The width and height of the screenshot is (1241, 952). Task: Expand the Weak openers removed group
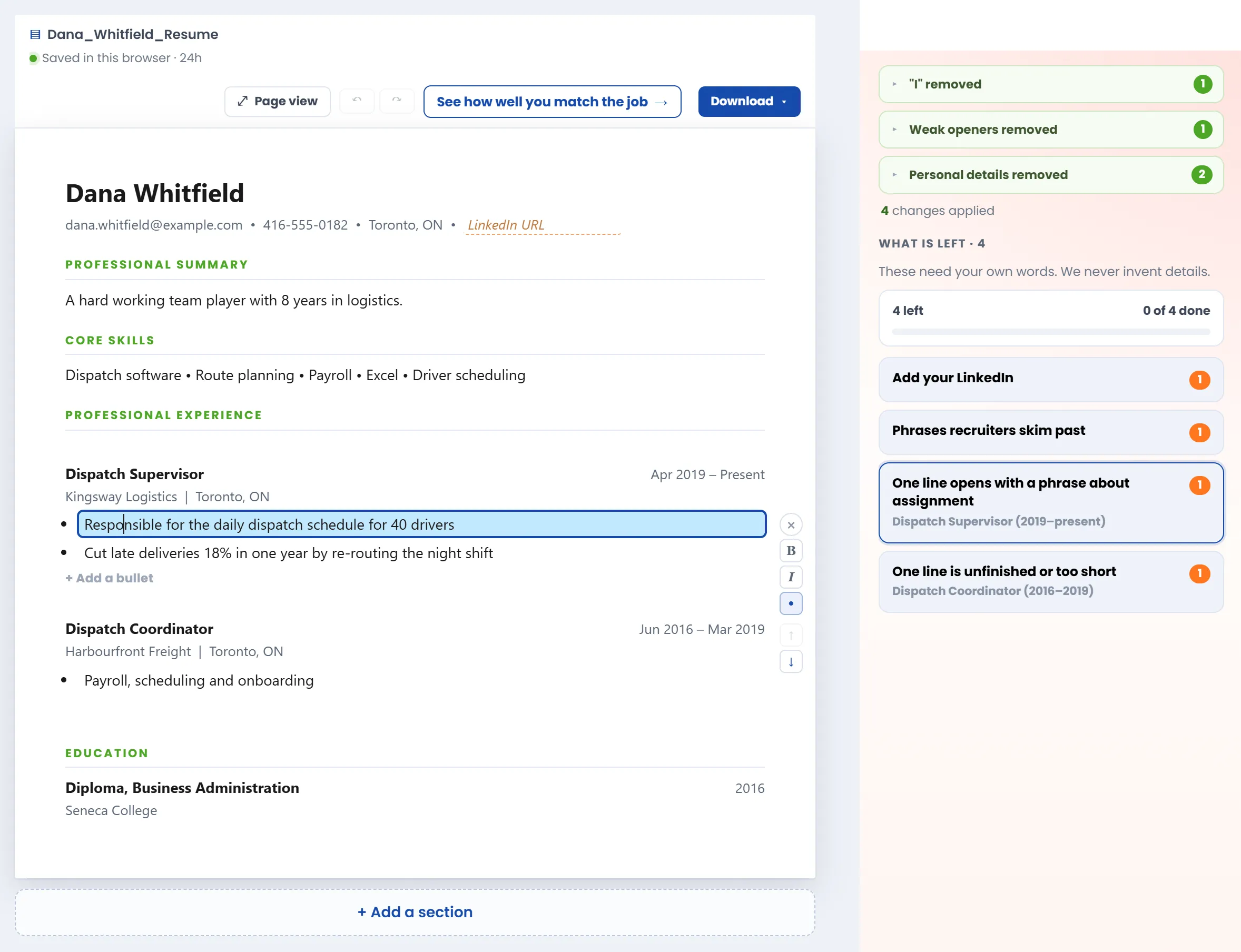(x=1050, y=130)
